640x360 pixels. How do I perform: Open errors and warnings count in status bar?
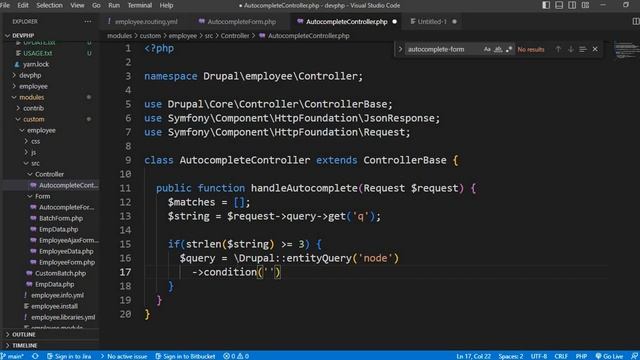(236, 356)
